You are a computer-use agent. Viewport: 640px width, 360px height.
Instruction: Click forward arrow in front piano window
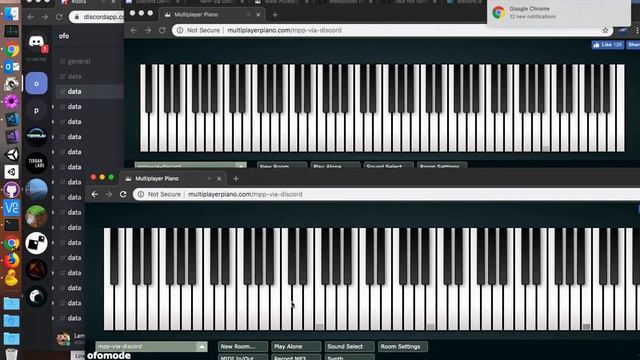[109, 194]
